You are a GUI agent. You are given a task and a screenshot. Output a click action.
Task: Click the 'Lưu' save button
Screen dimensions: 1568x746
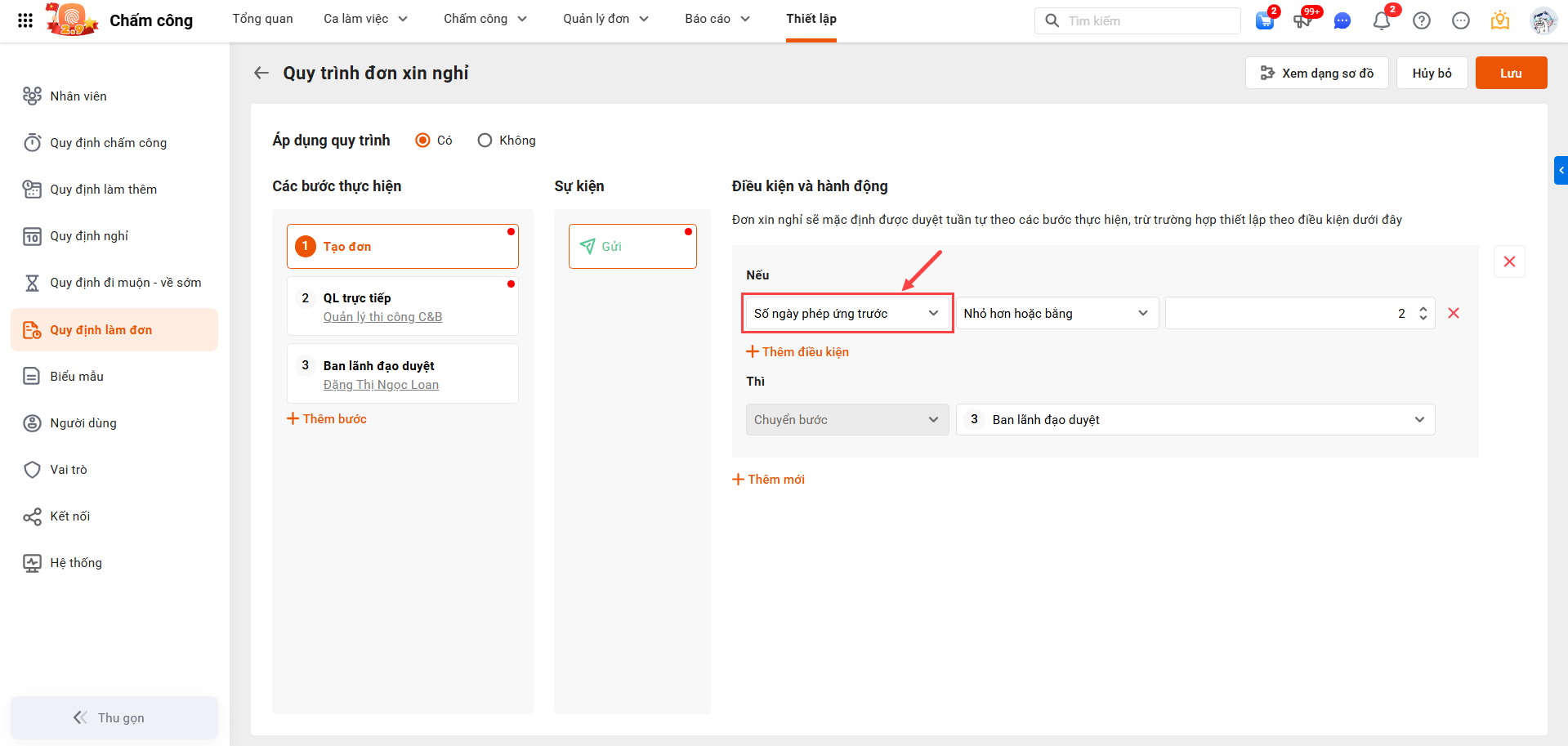point(1510,73)
